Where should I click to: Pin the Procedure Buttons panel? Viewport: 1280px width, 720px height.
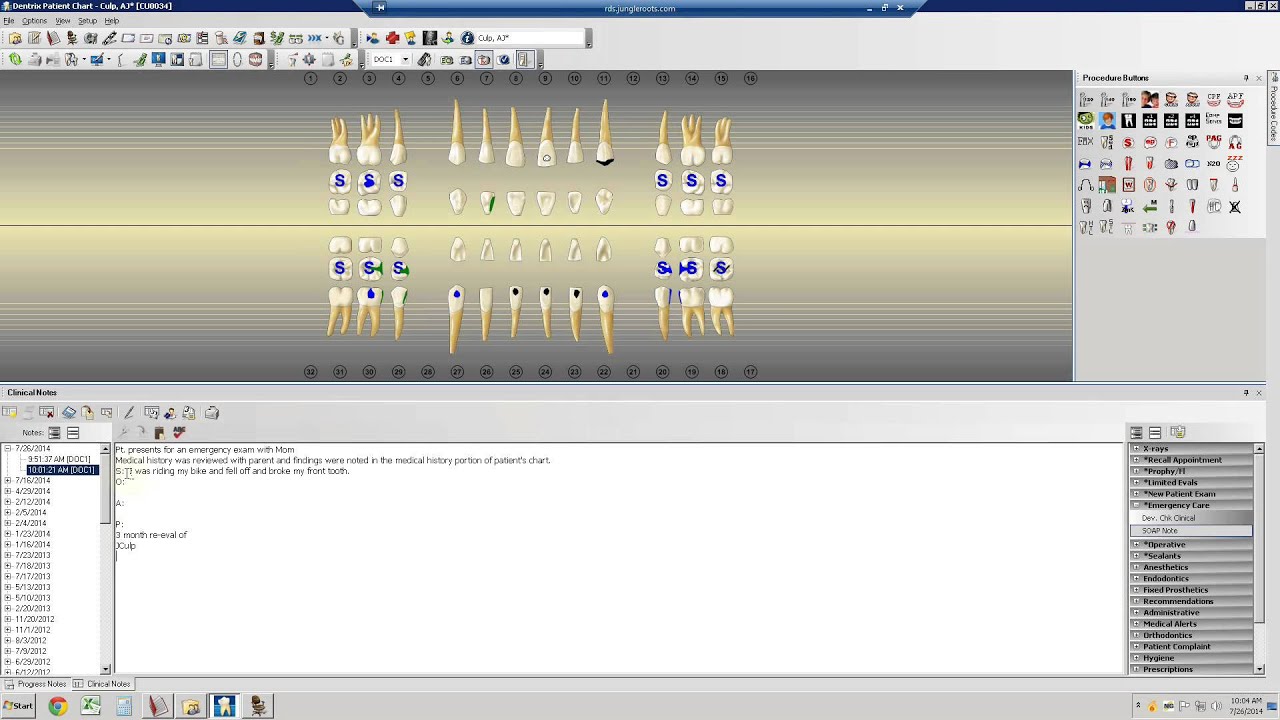click(x=1246, y=77)
